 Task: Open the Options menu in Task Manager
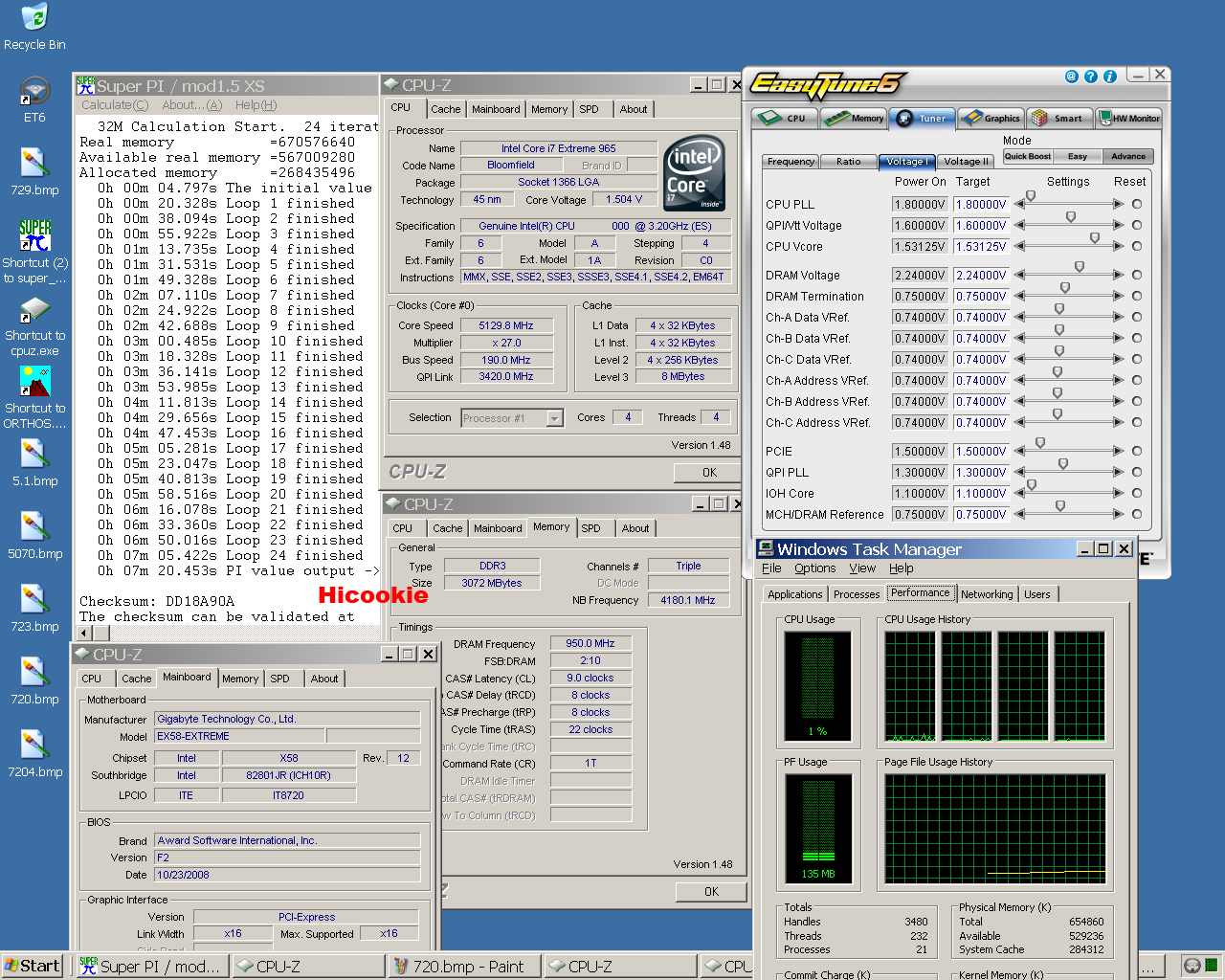pyautogui.click(x=814, y=568)
